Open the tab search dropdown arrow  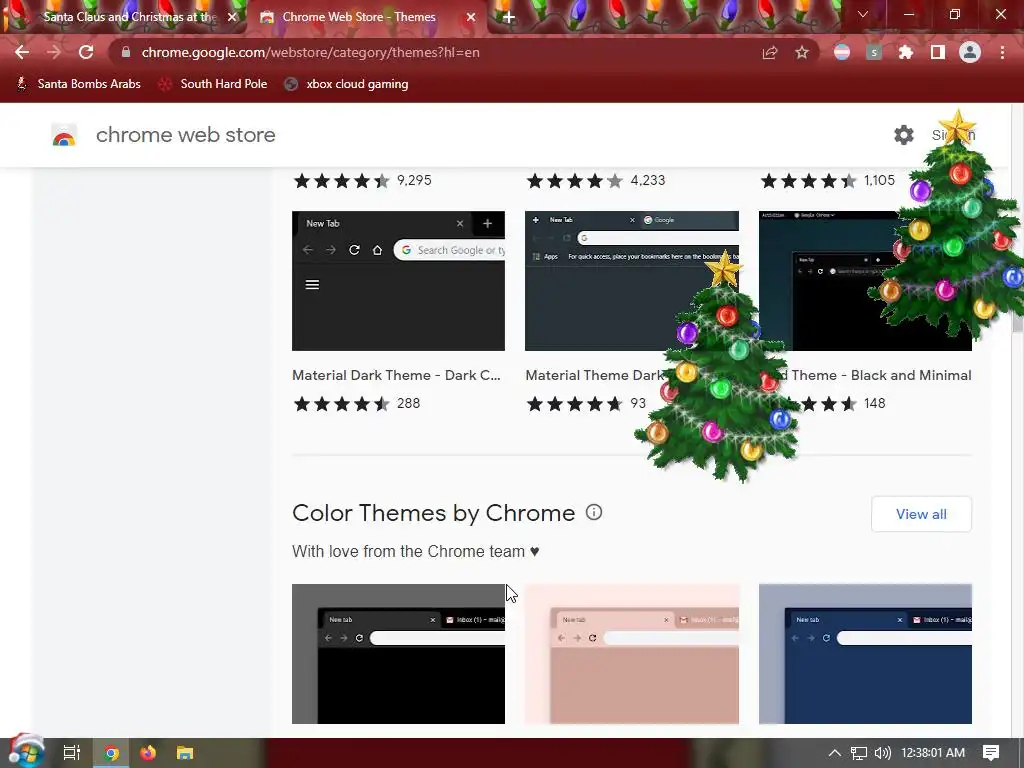pyautogui.click(x=863, y=14)
